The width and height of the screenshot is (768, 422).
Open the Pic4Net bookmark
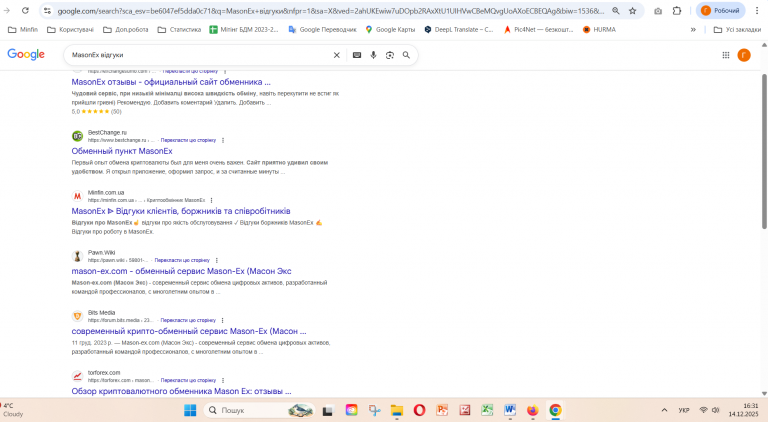pyautogui.click(x=538, y=29)
